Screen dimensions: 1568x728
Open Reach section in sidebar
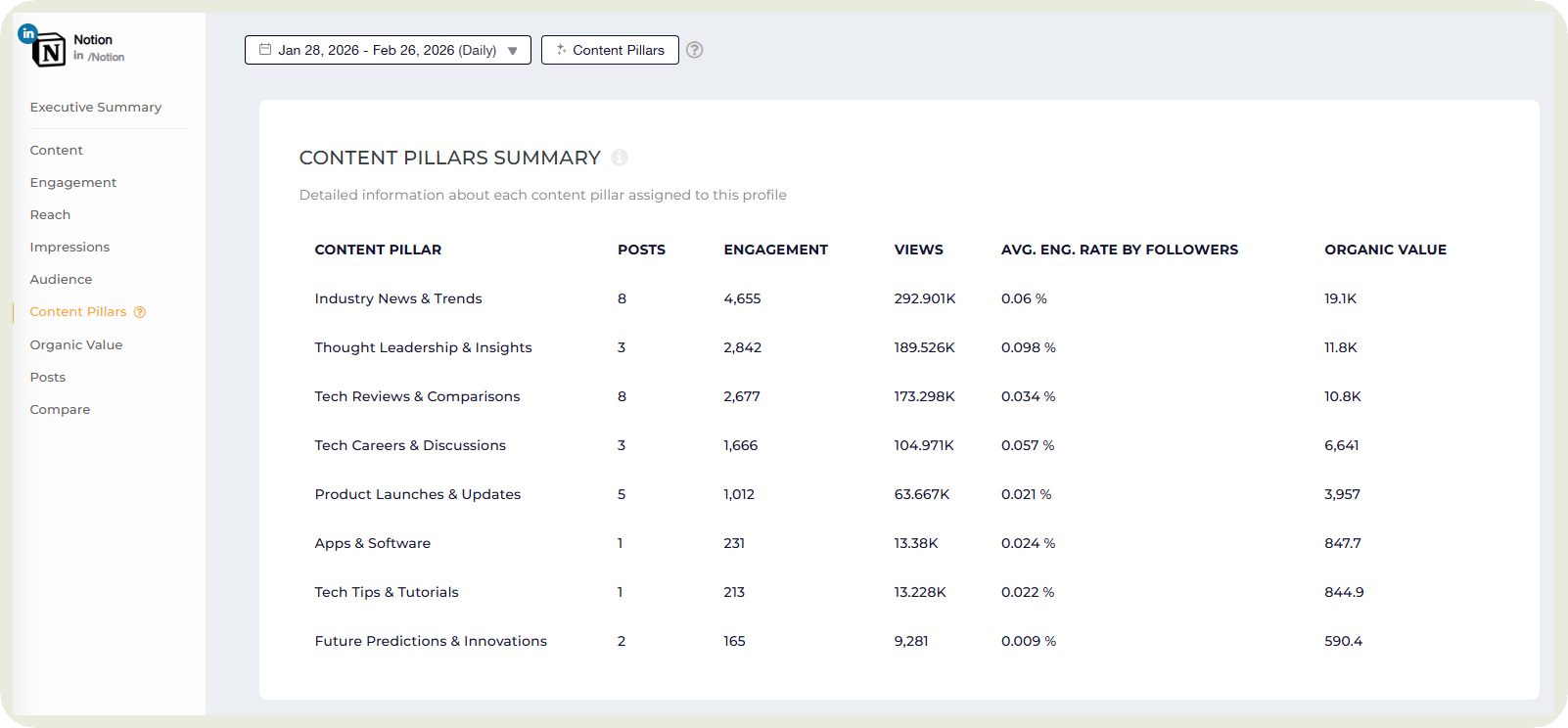point(50,214)
